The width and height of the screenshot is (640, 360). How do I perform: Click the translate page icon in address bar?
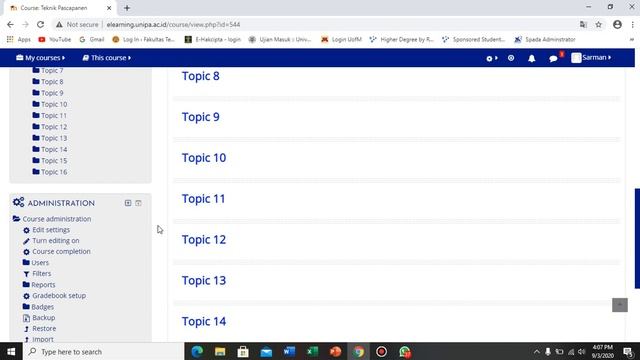pos(583,24)
